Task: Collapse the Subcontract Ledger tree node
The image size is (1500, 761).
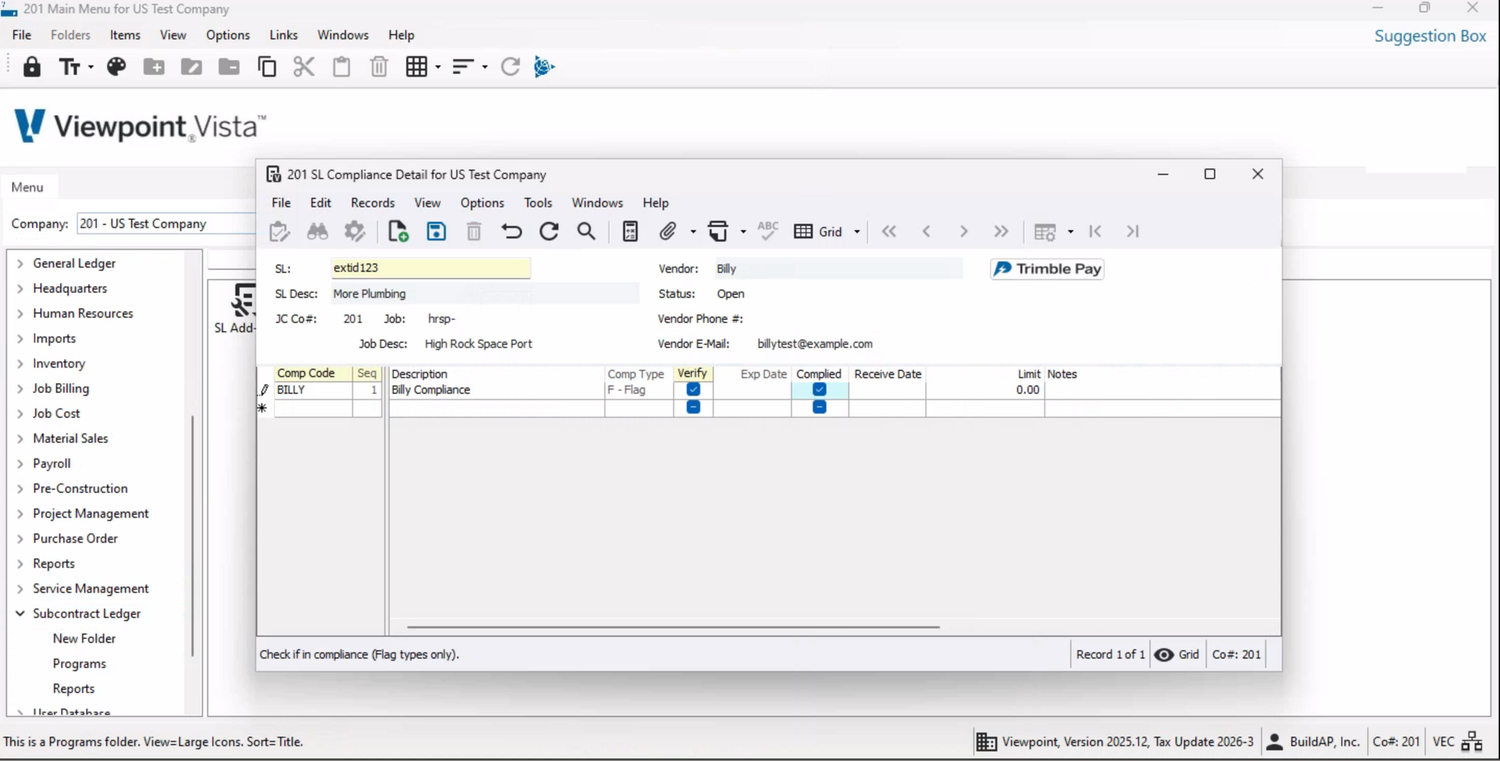Action: (20, 613)
